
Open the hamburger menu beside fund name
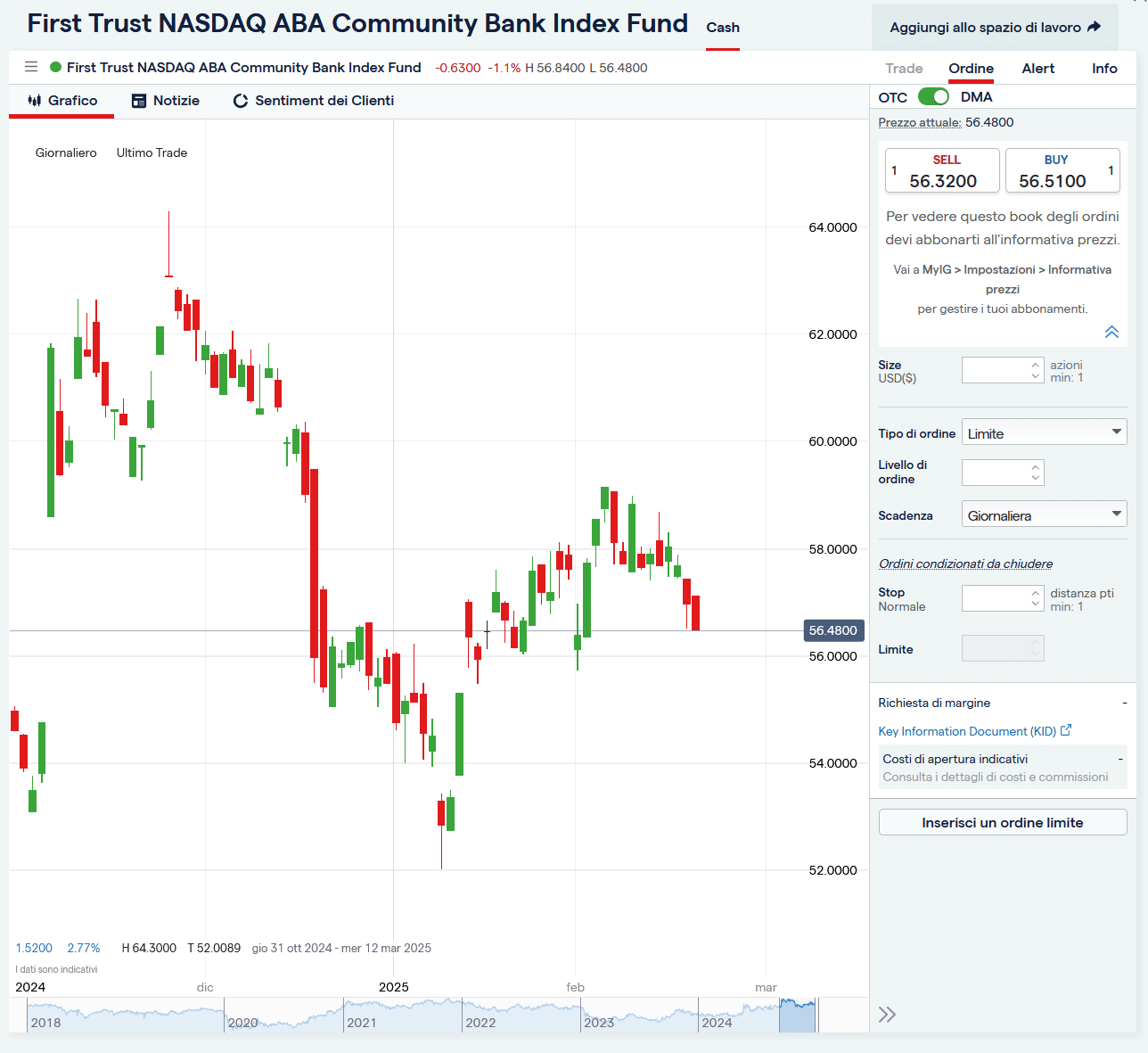point(31,67)
